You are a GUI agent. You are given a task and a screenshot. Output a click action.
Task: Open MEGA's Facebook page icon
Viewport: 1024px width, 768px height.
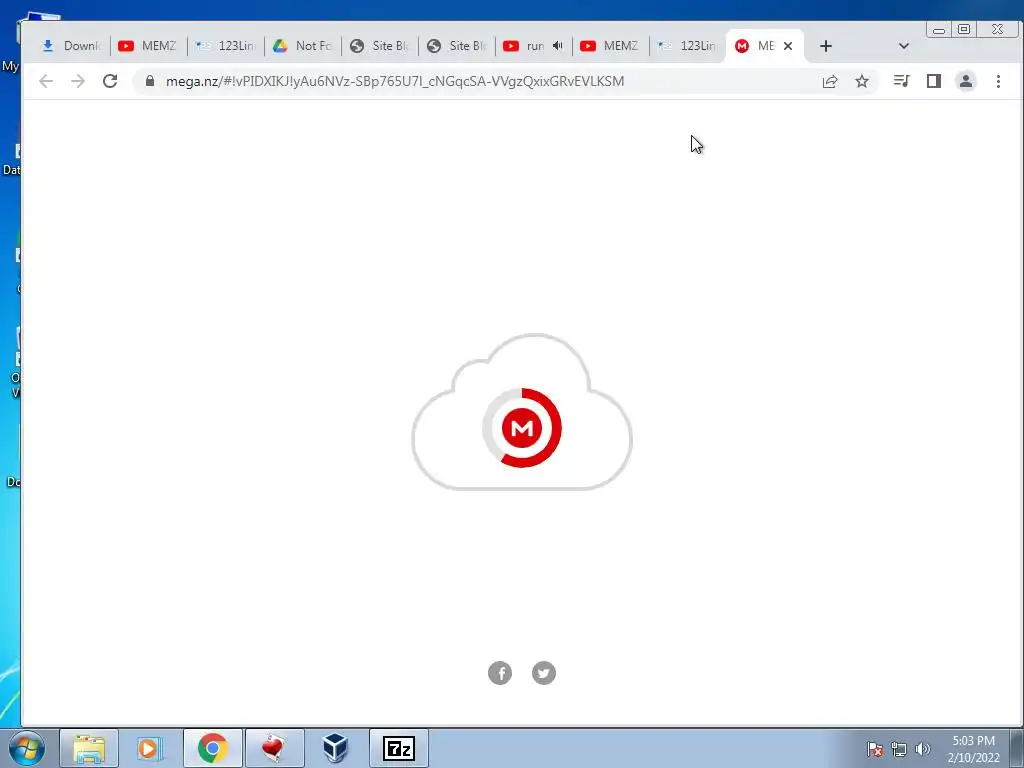(500, 673)
